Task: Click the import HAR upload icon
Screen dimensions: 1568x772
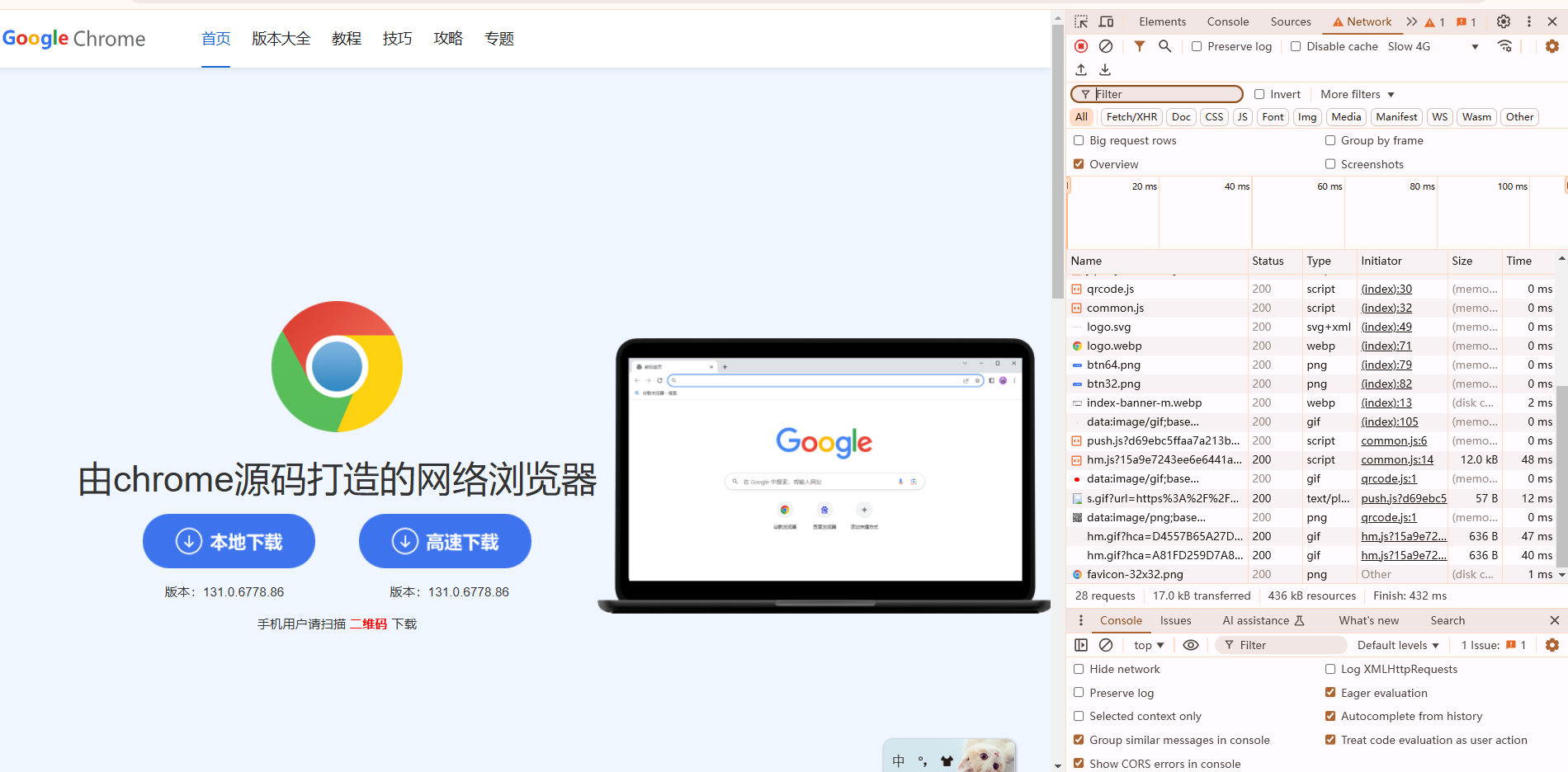Action: [1081, 70]
